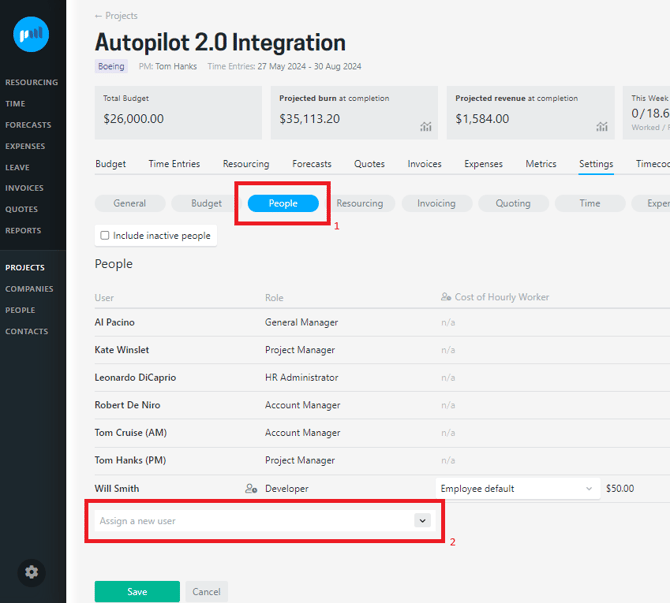The width and height of the screenshot is (670, 603).
Task: Select the People settings pill
Action: pos(283,203)
